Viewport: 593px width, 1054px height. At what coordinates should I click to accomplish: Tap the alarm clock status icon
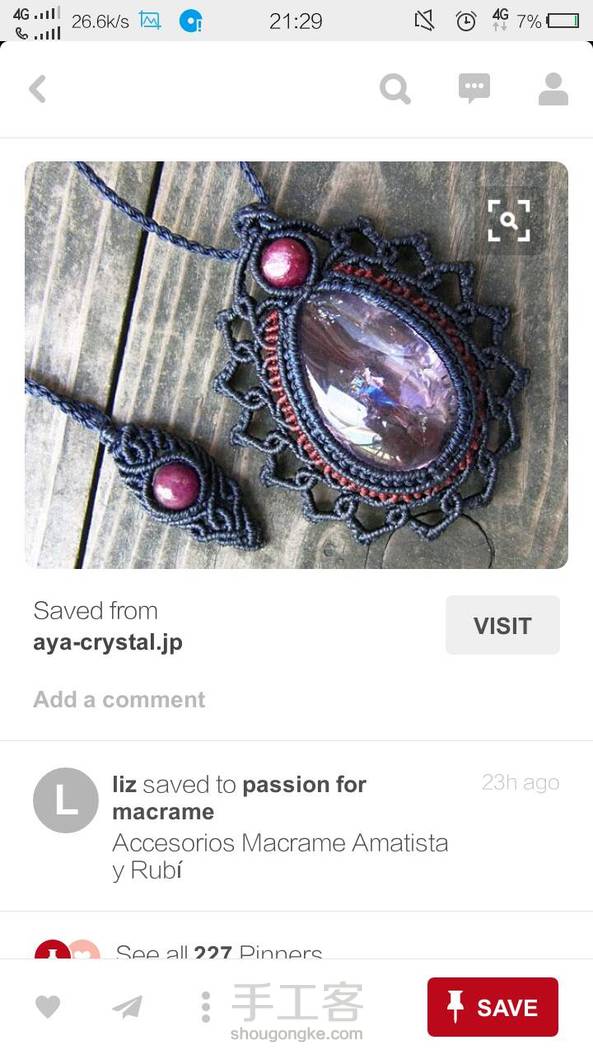click(465, 22)
